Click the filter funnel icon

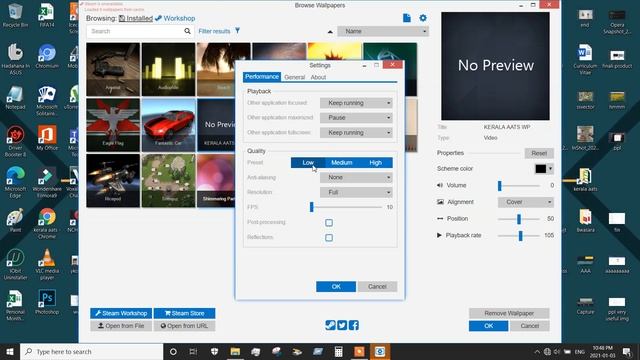pos(238,31)
